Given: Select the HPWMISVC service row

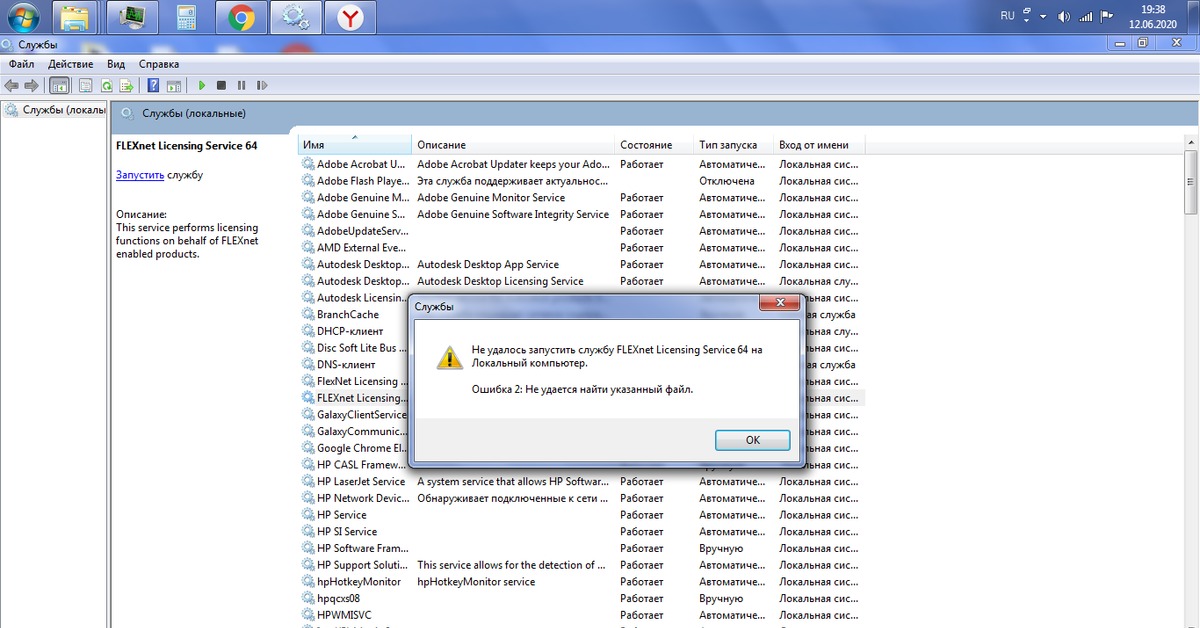Looking at the screenshot, I should pyautogui.click(x=581, y=615).
